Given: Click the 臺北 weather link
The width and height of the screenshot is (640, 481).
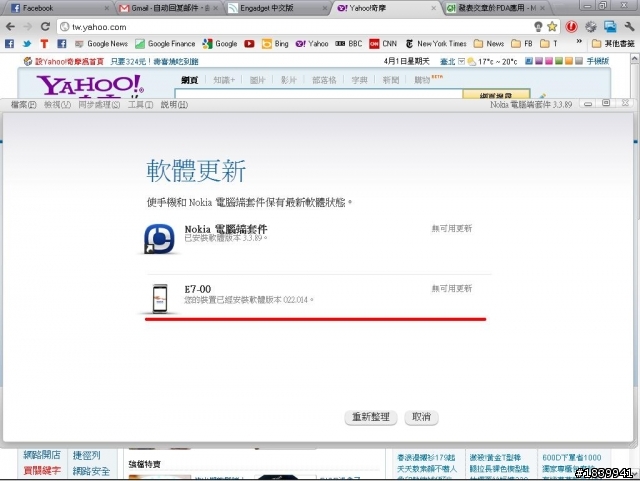Looking at the screenshot, I should [448, 62].
